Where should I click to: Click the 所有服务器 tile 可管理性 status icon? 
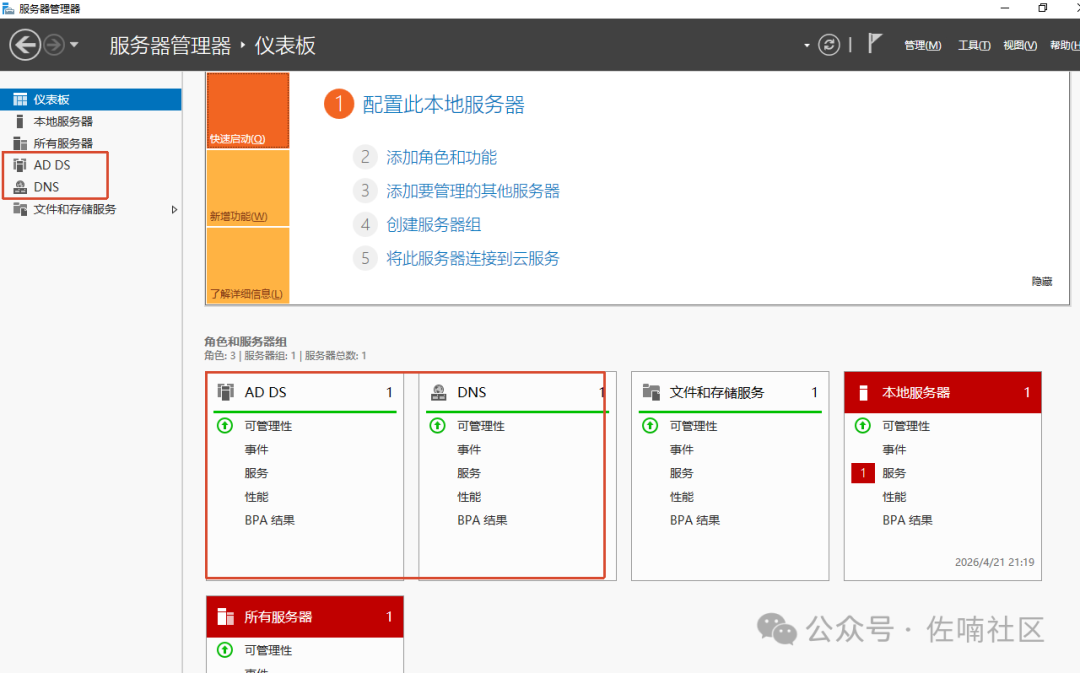[225, 650]
